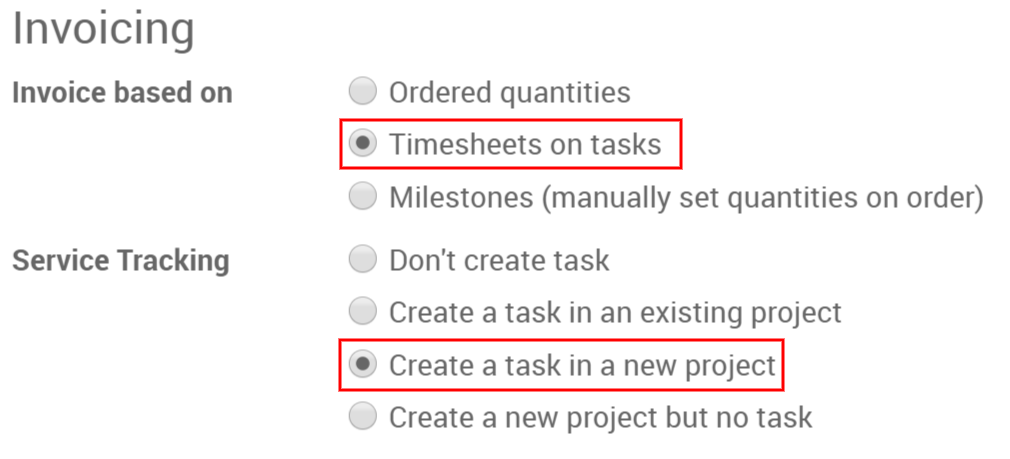Viewport: 1010px width, 459px height.
Task: Select the Don't create task radio button
Action: [363, 261]
